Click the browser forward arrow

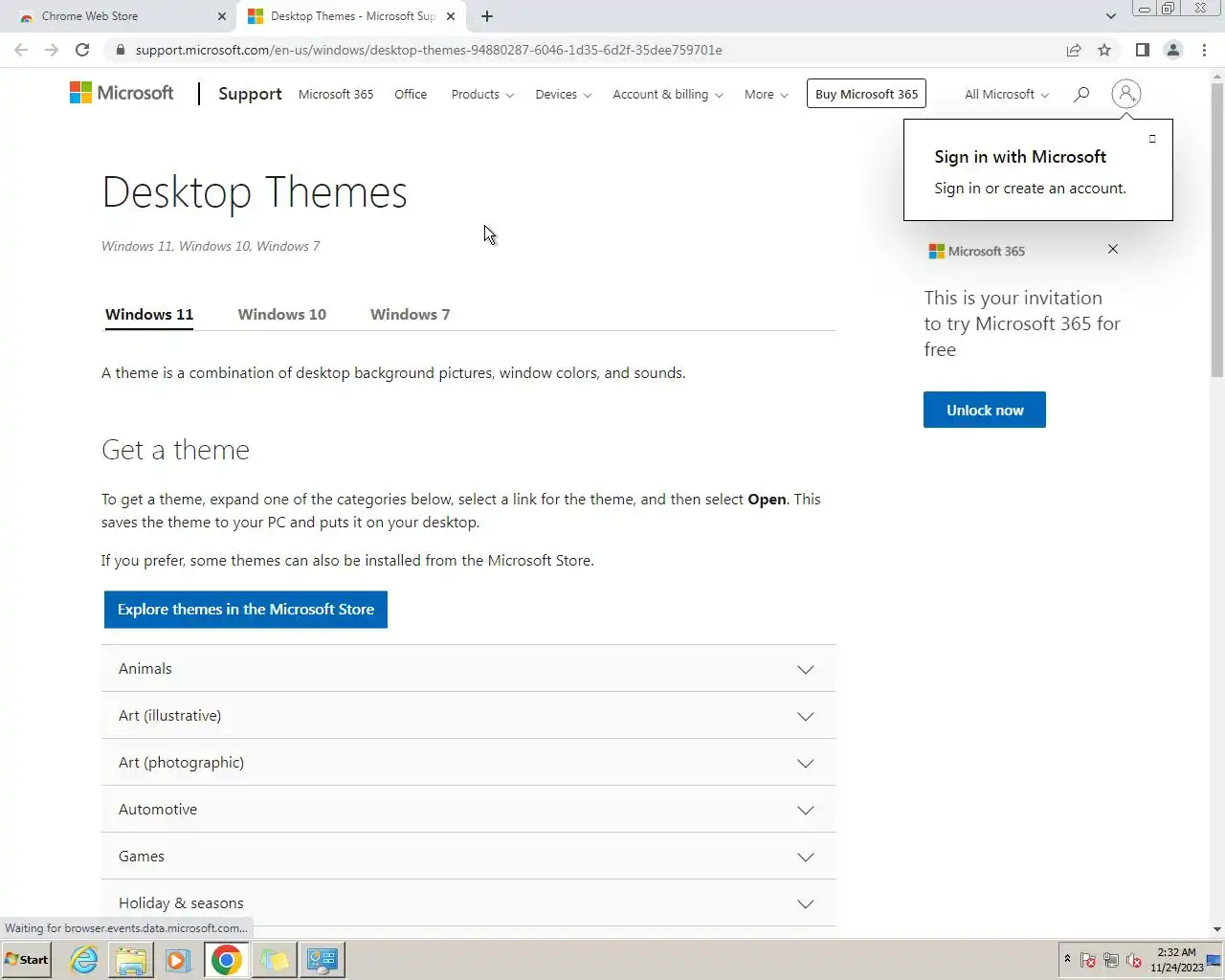(x=52, y=50)
